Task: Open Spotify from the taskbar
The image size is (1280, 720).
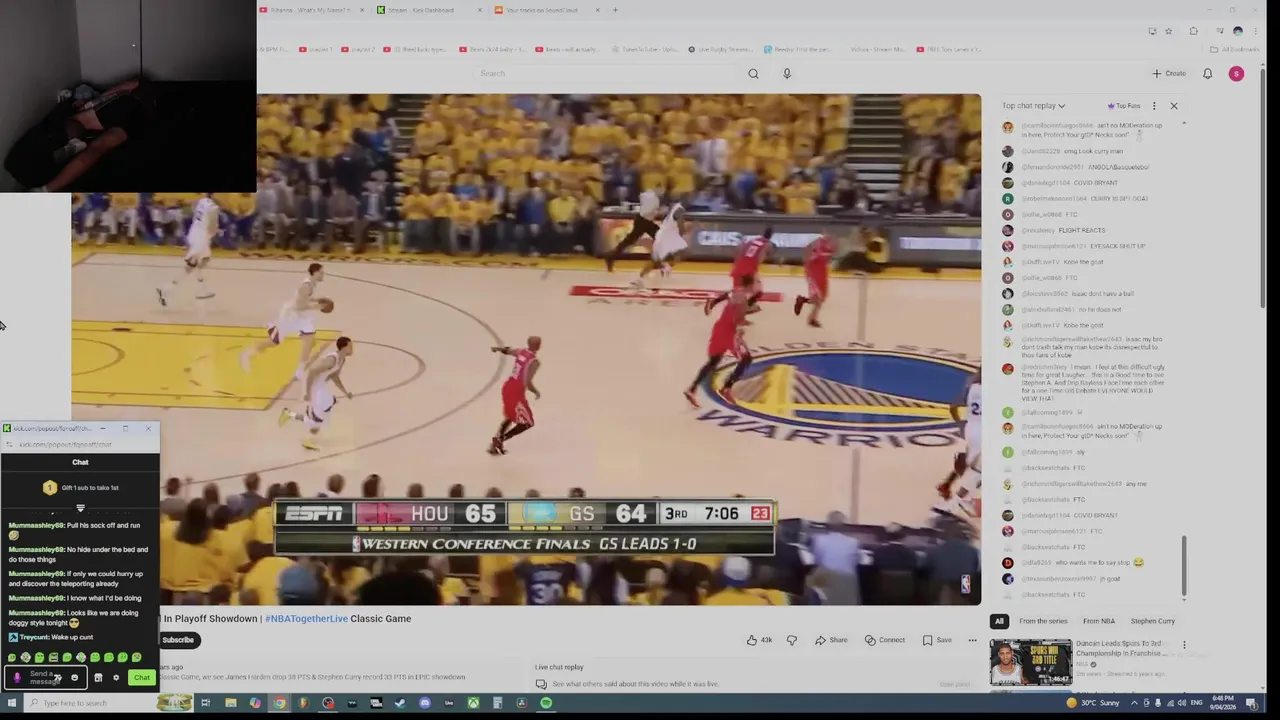Action: (x=546, y=703)
